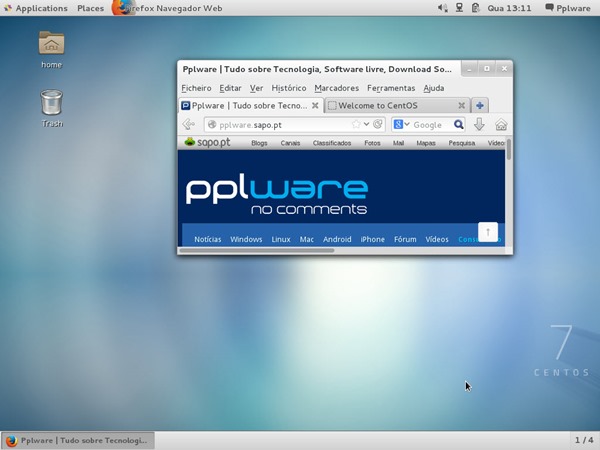Image resolution: width=600 pixels, height=450 pixels.
Task: Open the Histórico menu
Action: pyautogui.click(x=289, y=88)
